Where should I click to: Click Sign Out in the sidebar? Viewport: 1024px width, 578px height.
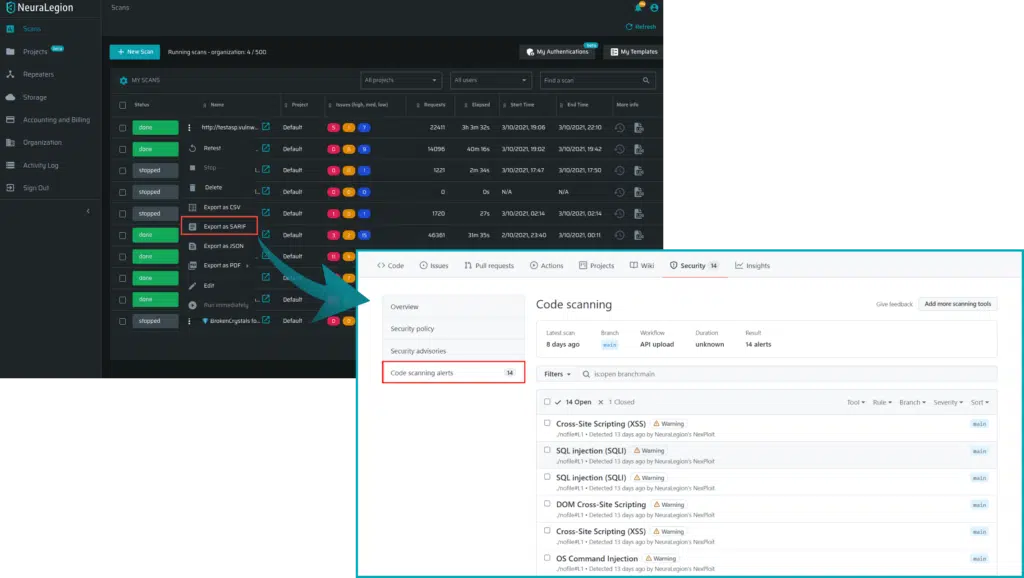[36, 188]
